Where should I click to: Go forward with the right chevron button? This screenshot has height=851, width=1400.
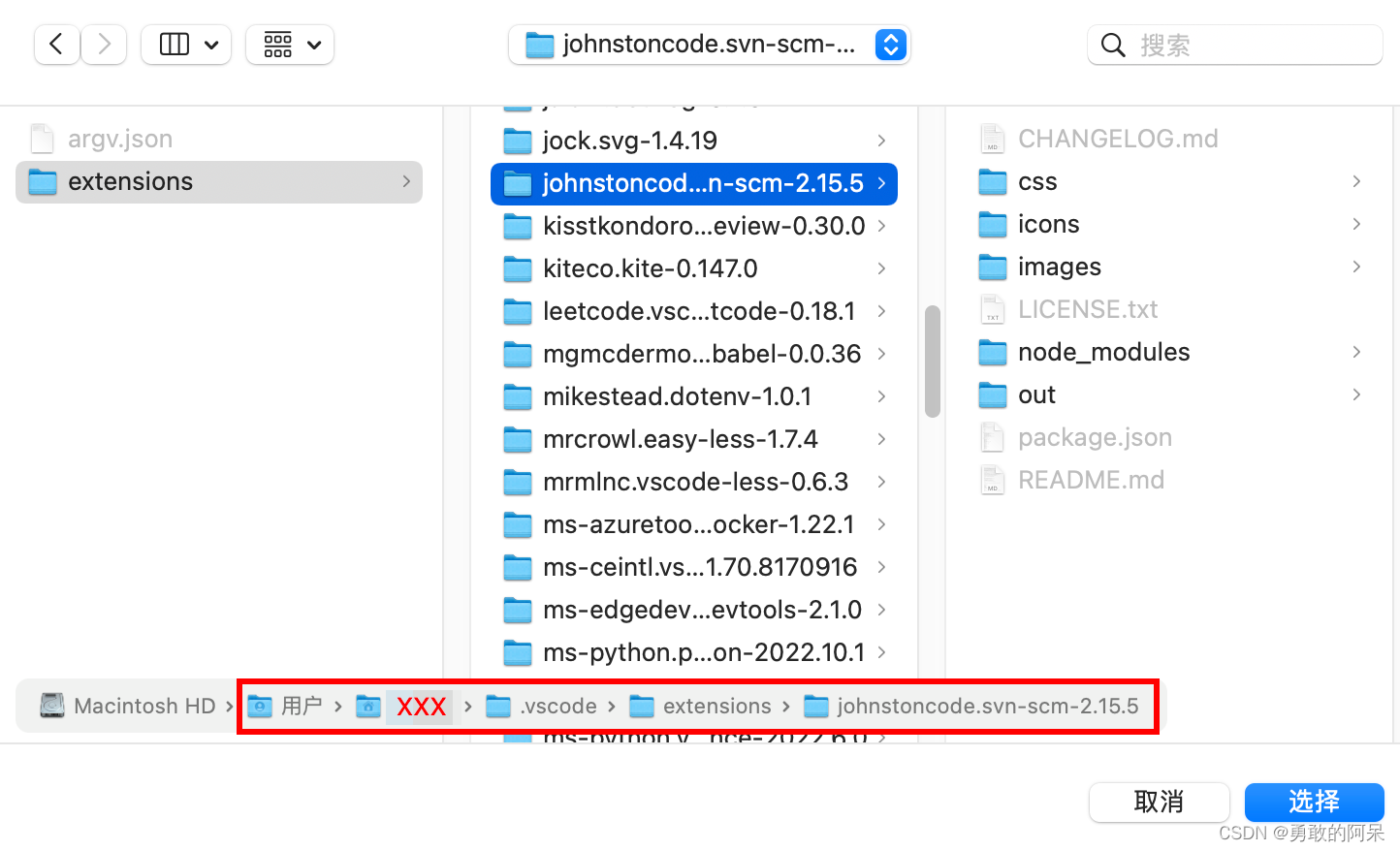(104, 45)
